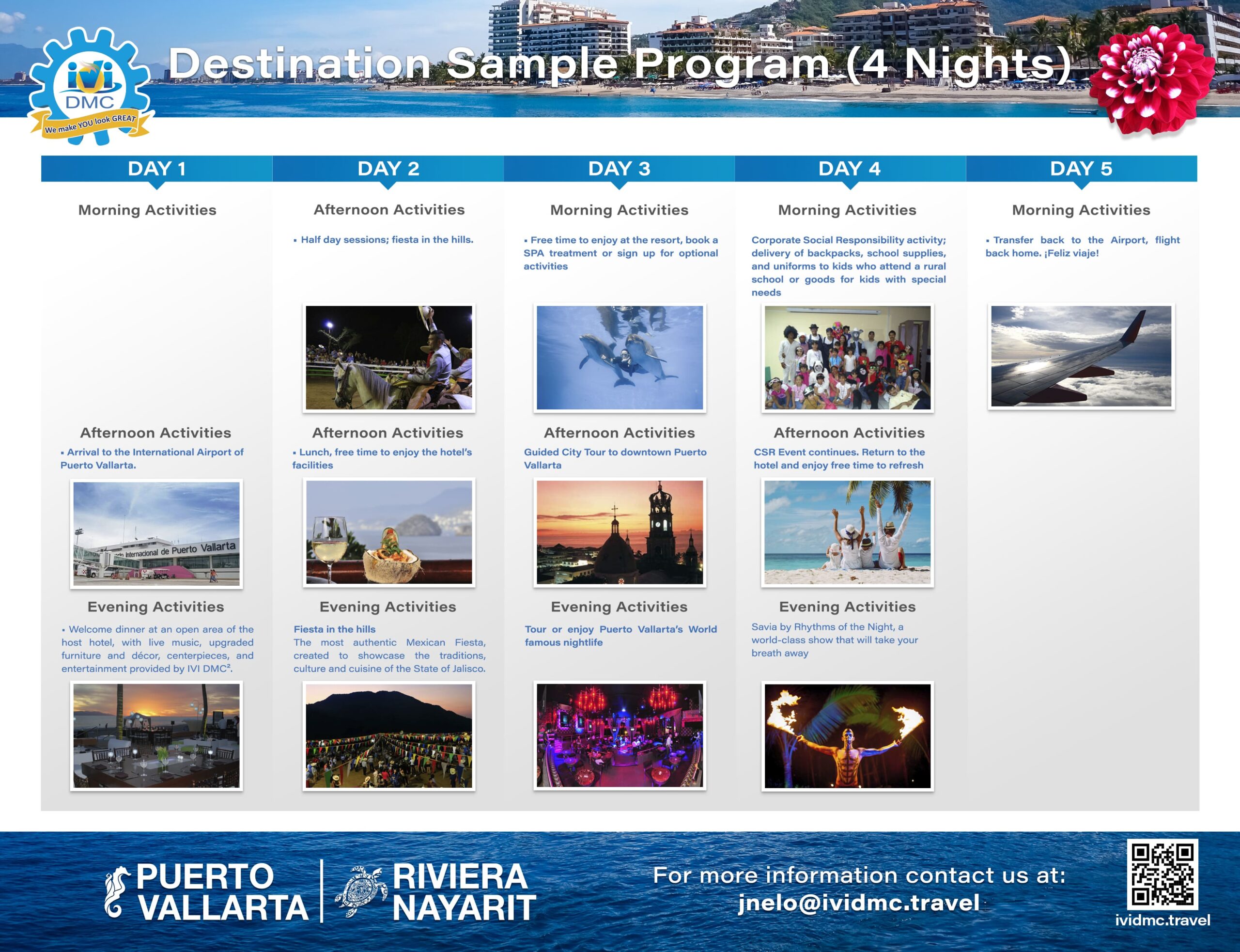
Task: Click the QR code
Action: 1162,874
